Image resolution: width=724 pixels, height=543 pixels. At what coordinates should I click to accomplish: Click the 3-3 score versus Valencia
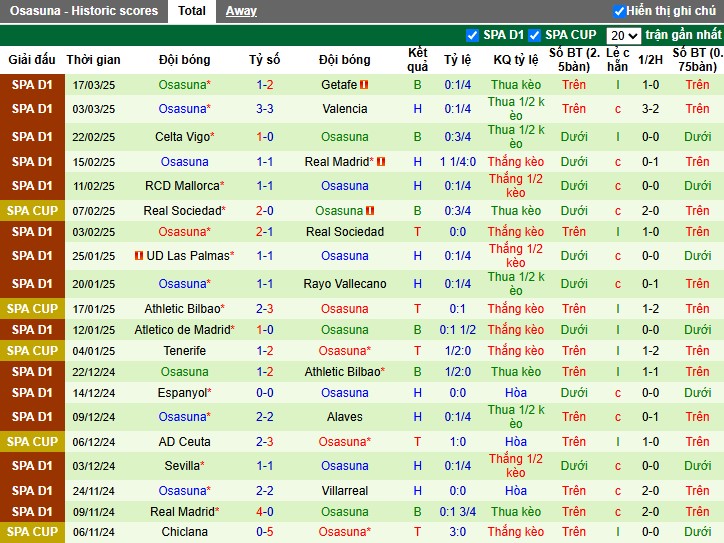[x=265, y=109]
